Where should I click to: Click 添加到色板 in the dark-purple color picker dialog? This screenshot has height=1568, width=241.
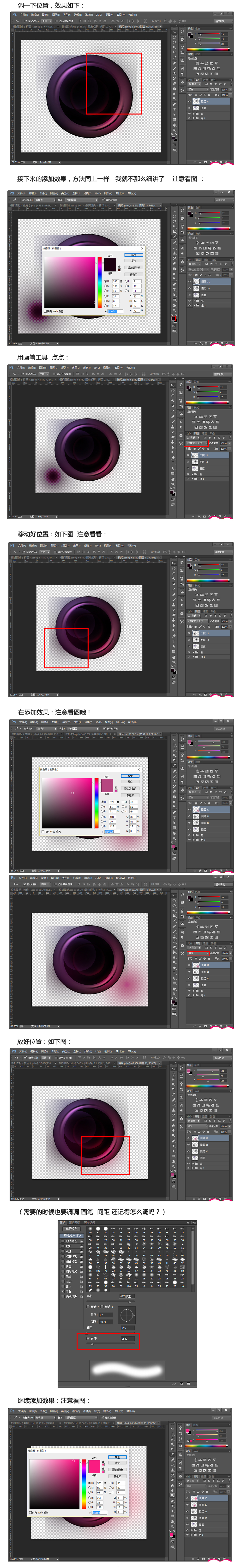[x=134, y=268]
